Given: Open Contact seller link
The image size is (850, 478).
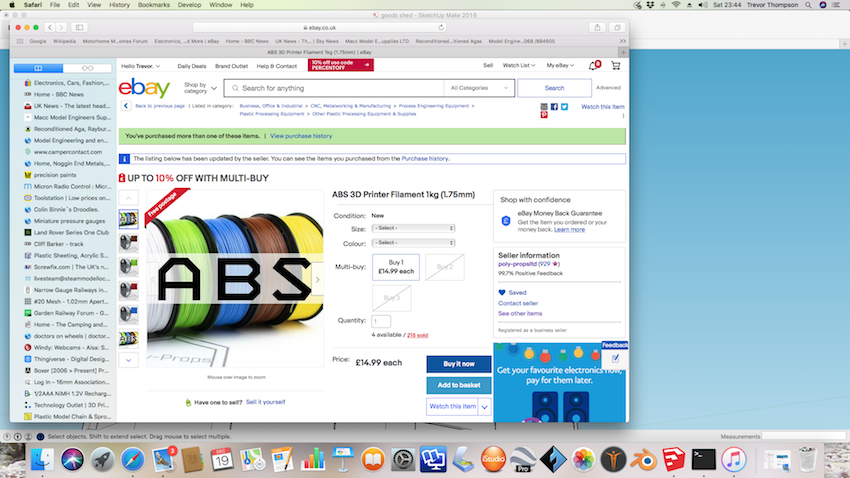Looking at the screenshot, I should [518, 303].
